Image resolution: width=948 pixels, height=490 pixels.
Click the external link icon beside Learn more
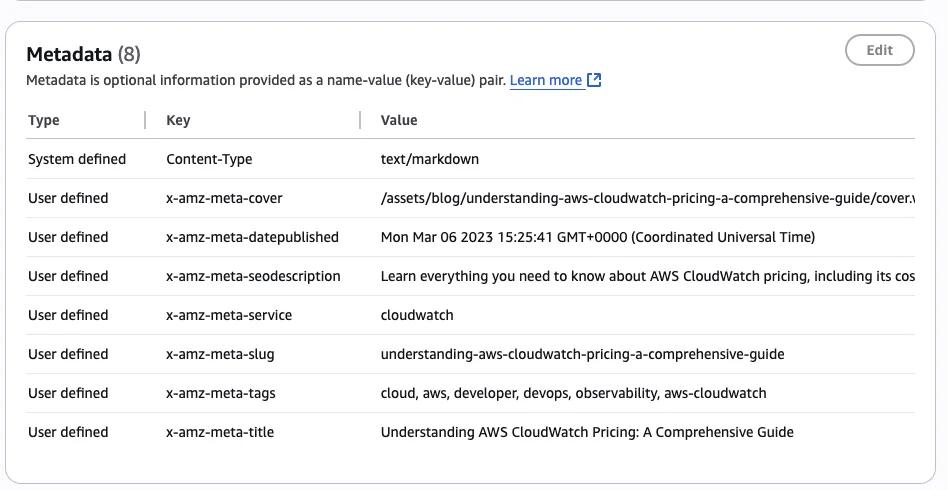pyautogui.click(x=594, y=80)
